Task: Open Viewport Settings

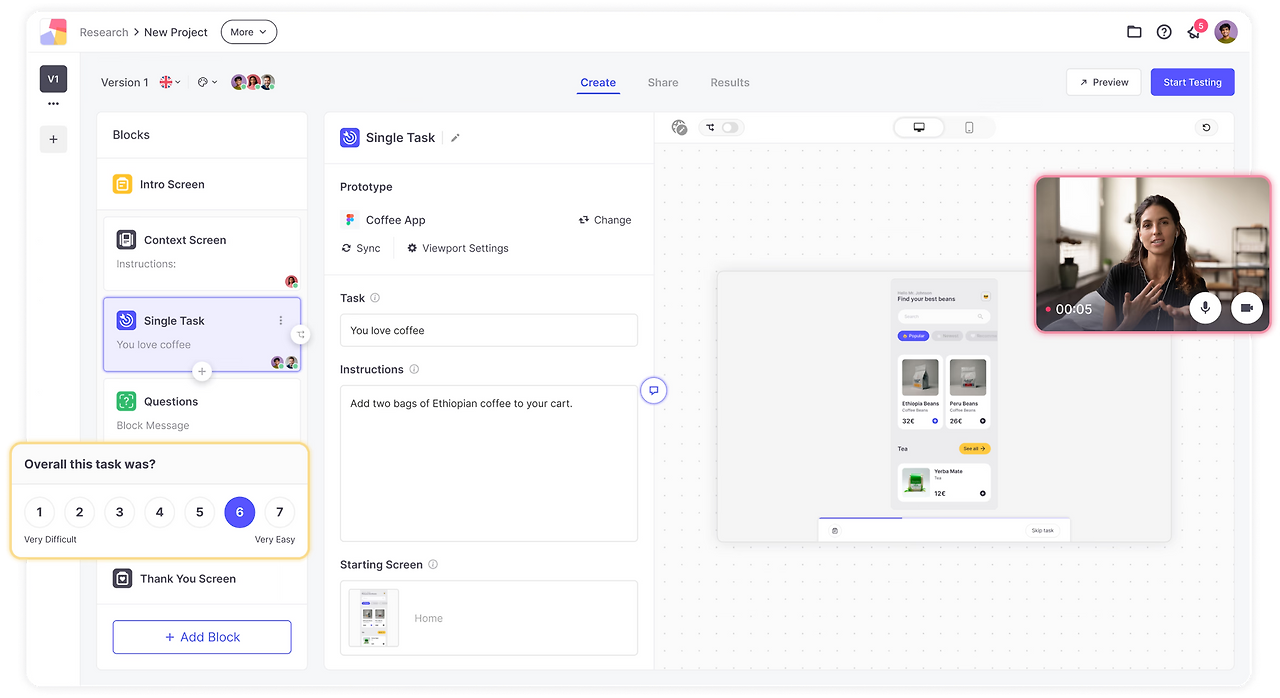Action: click(458, 248)
